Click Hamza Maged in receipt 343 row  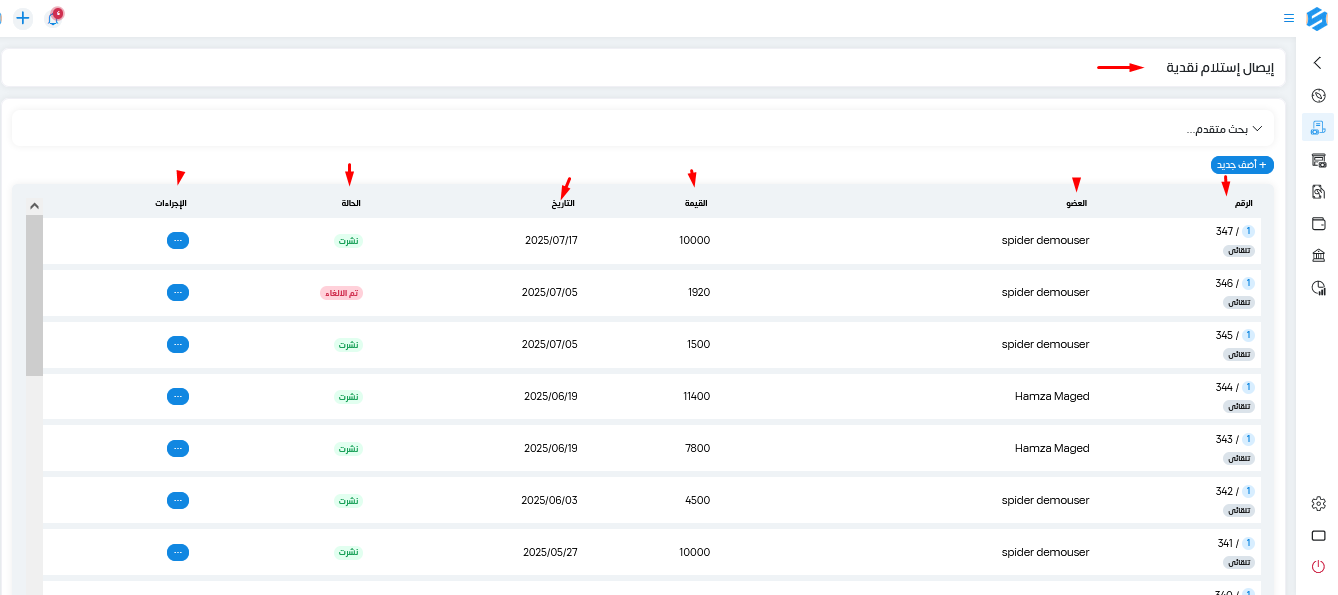[x=1052, y=448]
